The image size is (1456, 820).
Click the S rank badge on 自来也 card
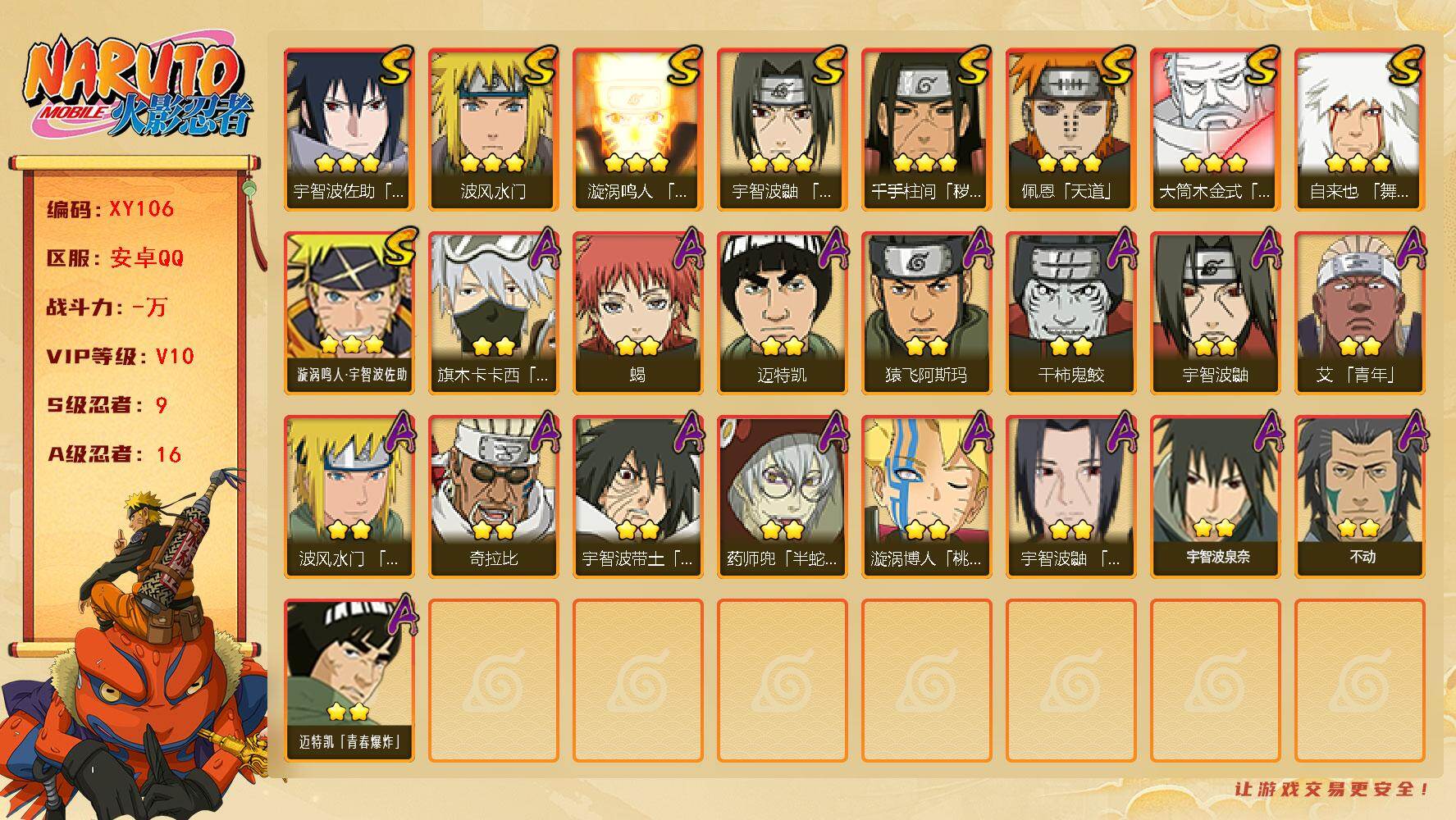tap(1402, 66)
